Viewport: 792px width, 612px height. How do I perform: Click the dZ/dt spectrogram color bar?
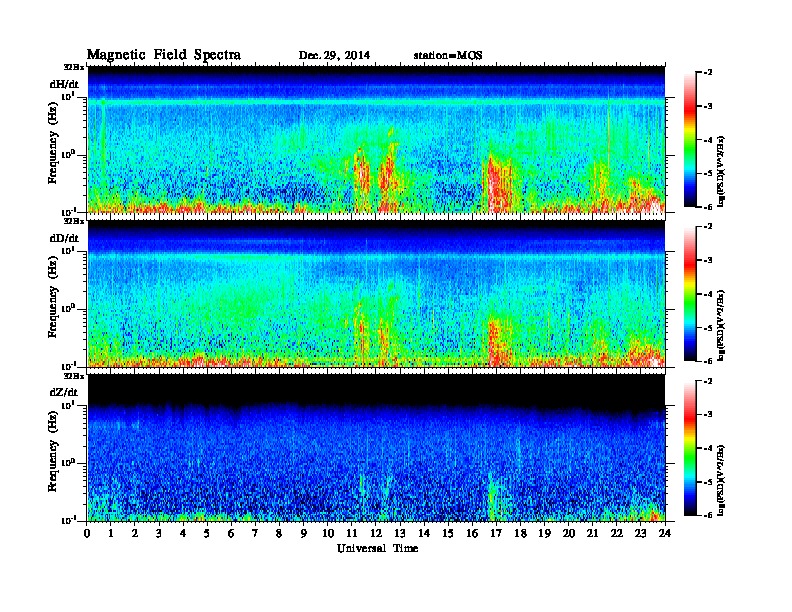click(x=689, y=448)
